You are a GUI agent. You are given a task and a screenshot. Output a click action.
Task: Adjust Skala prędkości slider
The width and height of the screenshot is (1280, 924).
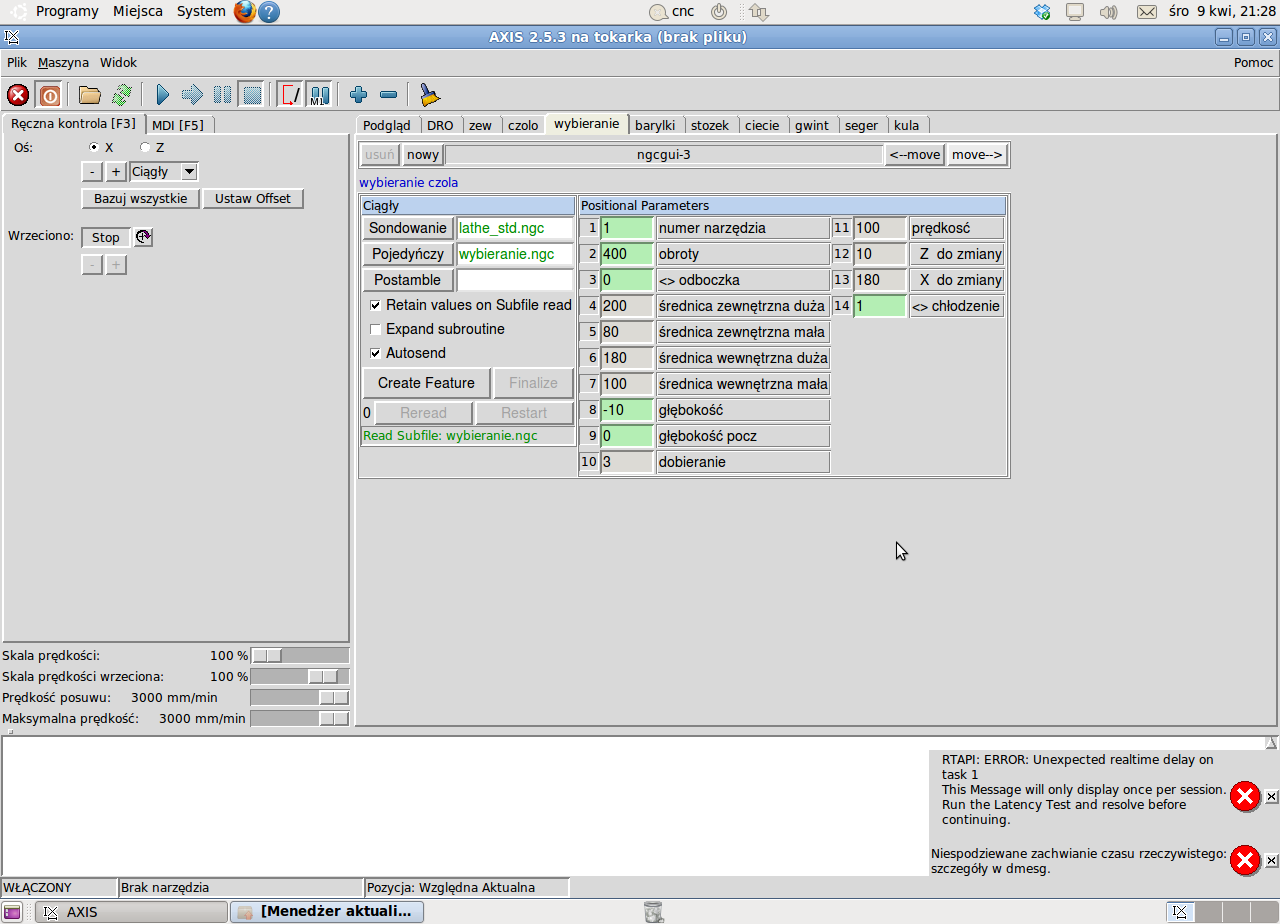(299, 656)
